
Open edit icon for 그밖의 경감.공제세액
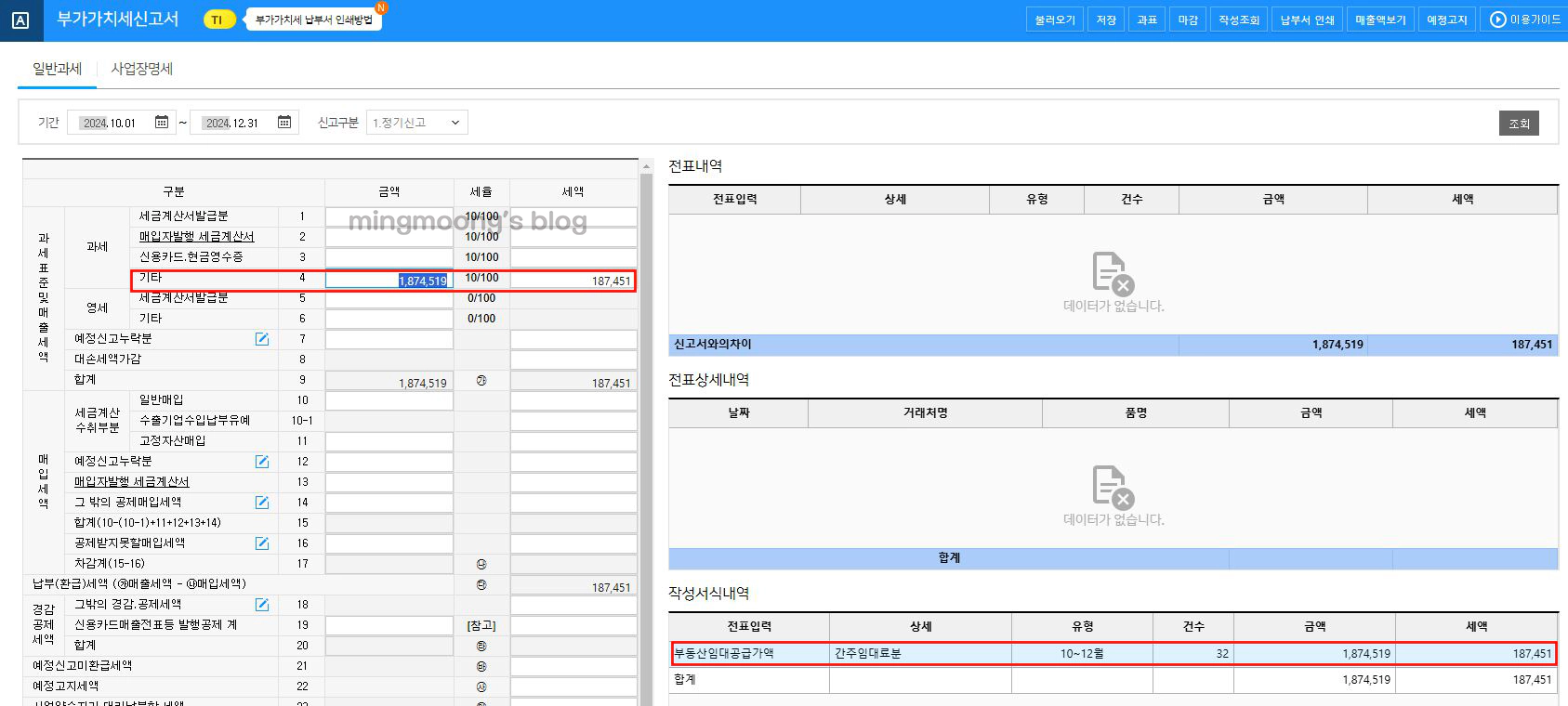tap(262, 605)
